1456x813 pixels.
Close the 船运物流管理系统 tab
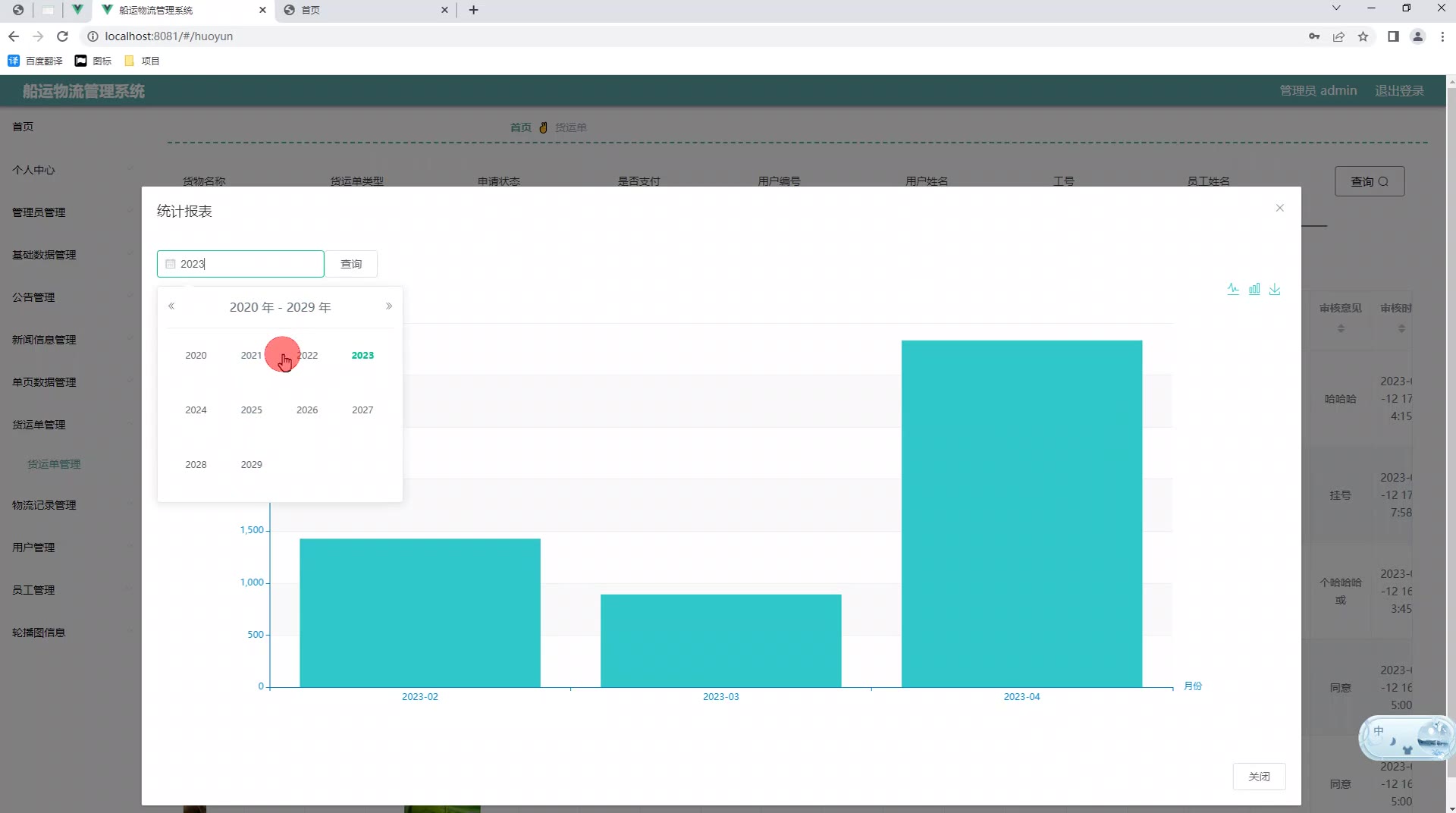262,10
